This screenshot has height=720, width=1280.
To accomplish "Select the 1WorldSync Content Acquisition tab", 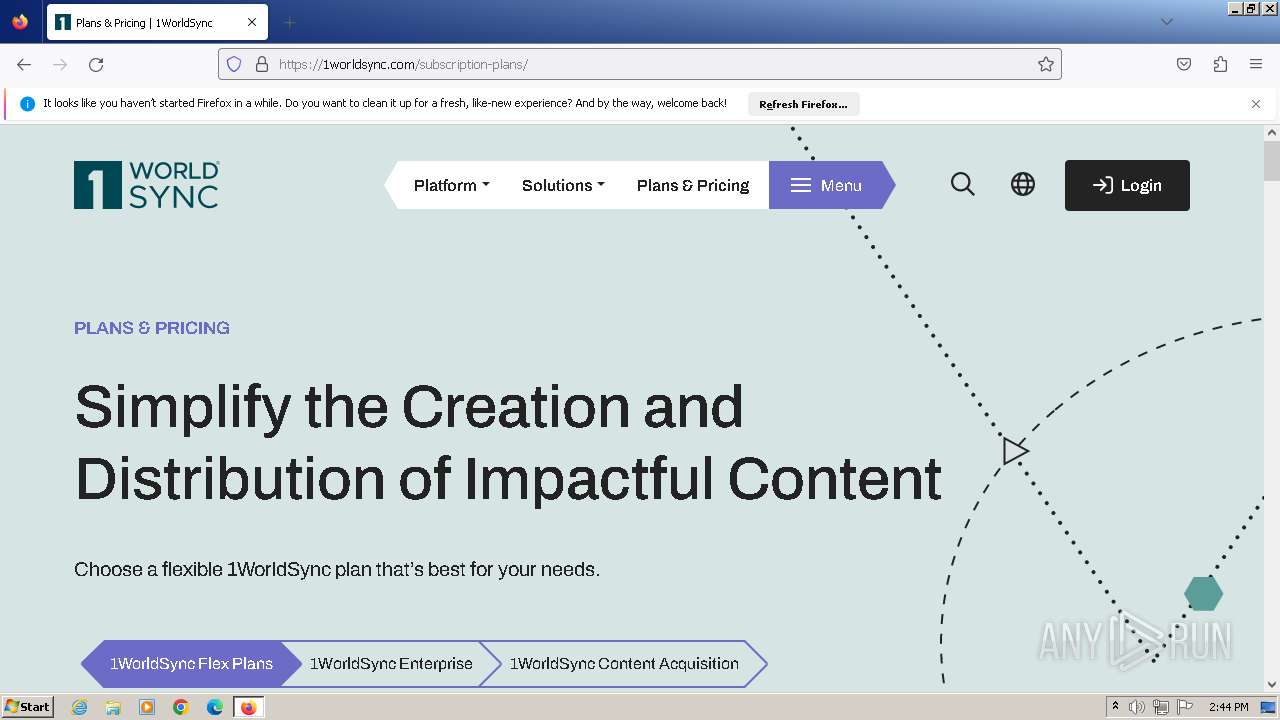I will pyautogui.click(x=624, y=664).
